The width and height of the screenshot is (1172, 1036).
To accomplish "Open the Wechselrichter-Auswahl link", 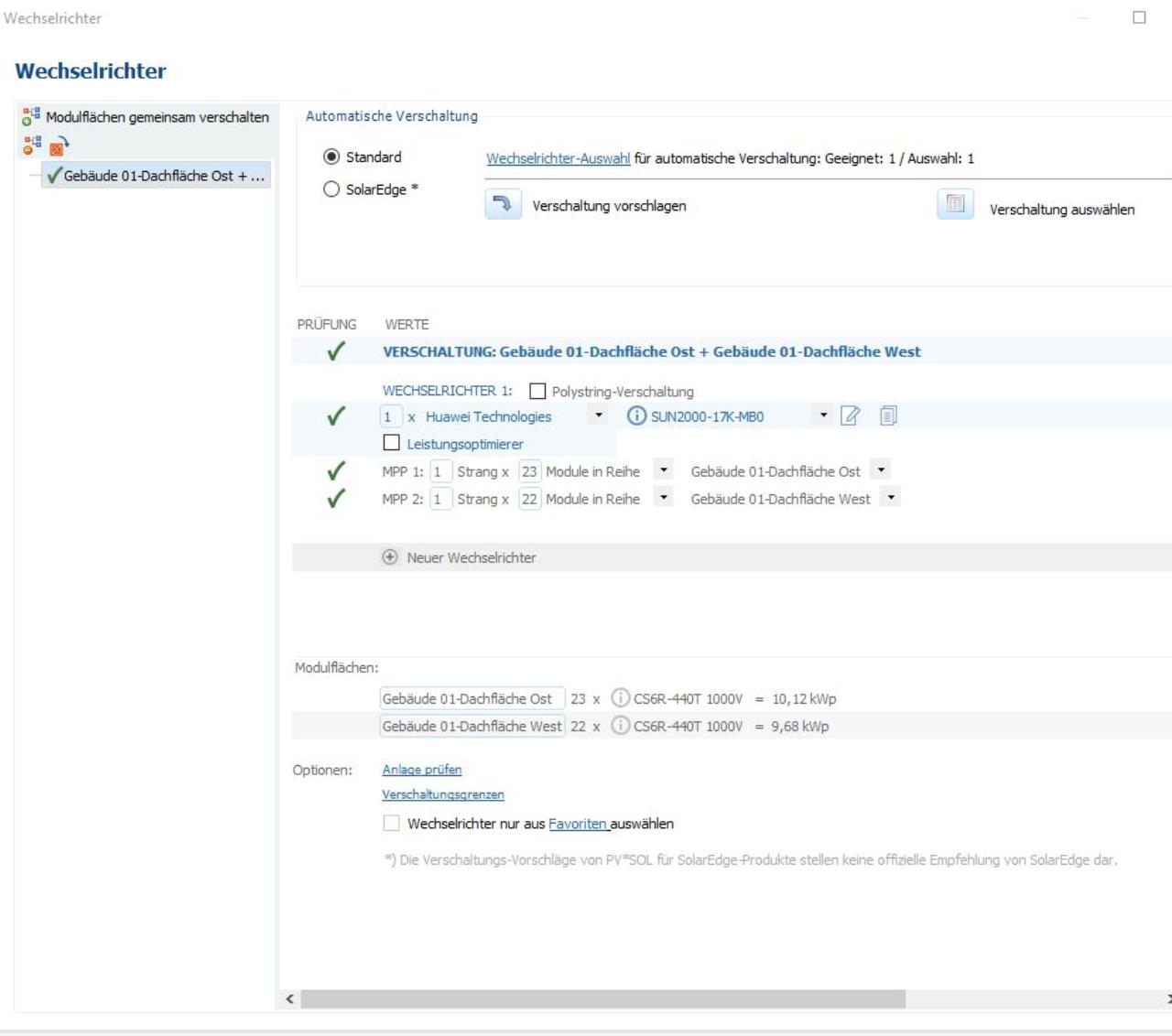I will [x=558, y=158].
